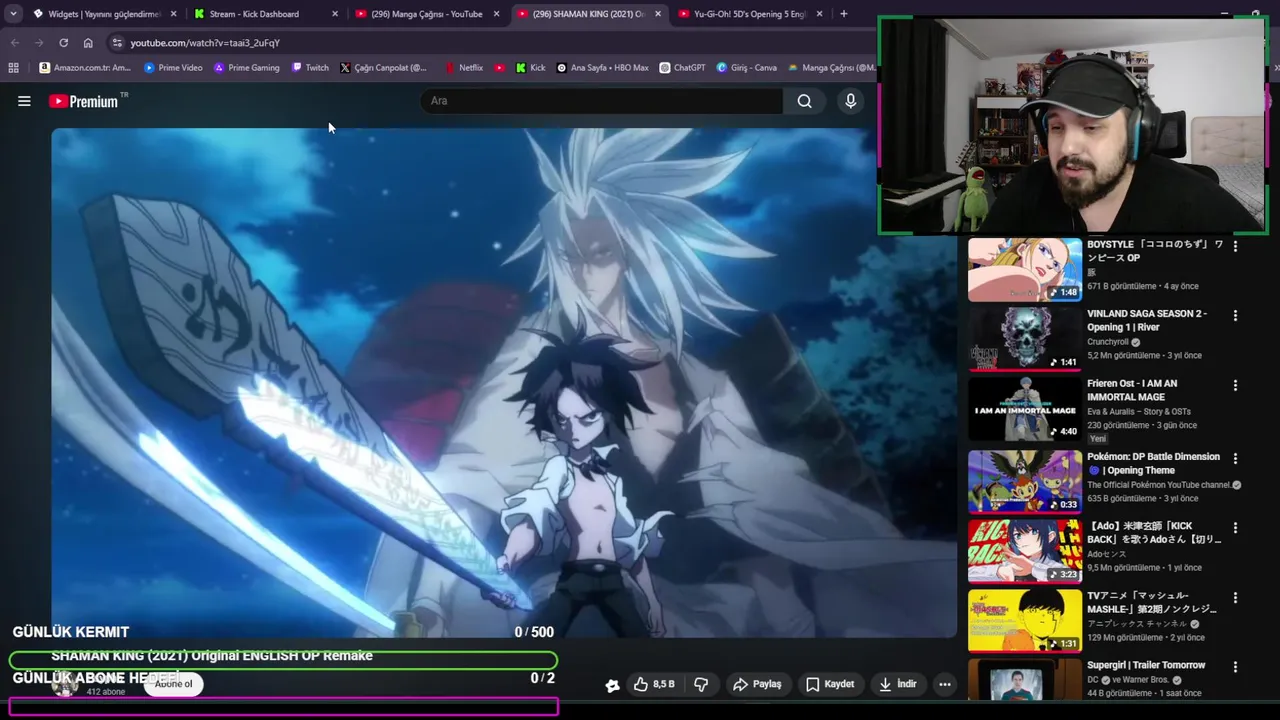Open the Prime Video bookmark
Image resolution: width=1280 pixels, height=720 pixels.
tap(173, 68)
